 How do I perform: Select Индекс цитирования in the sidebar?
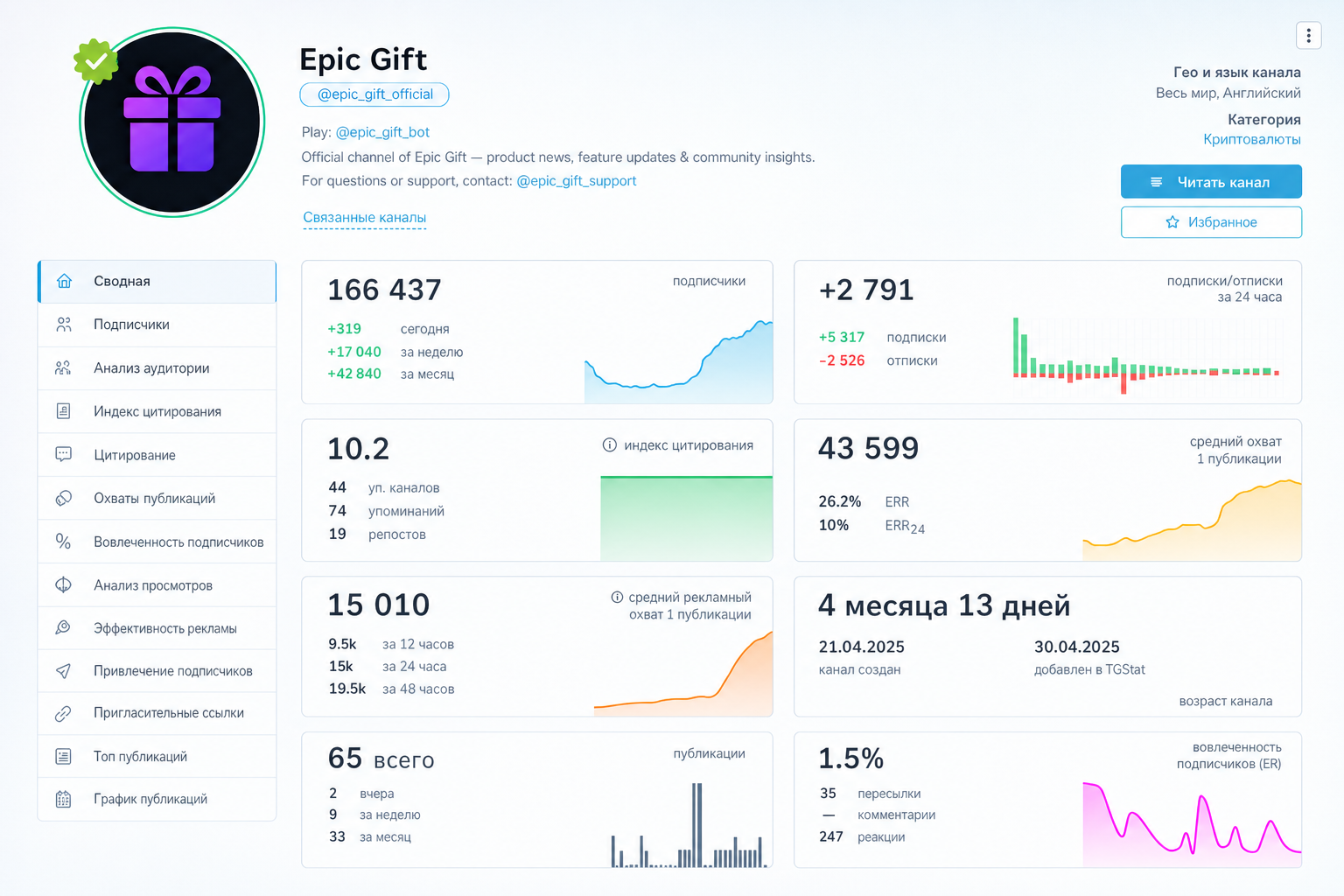157,411
